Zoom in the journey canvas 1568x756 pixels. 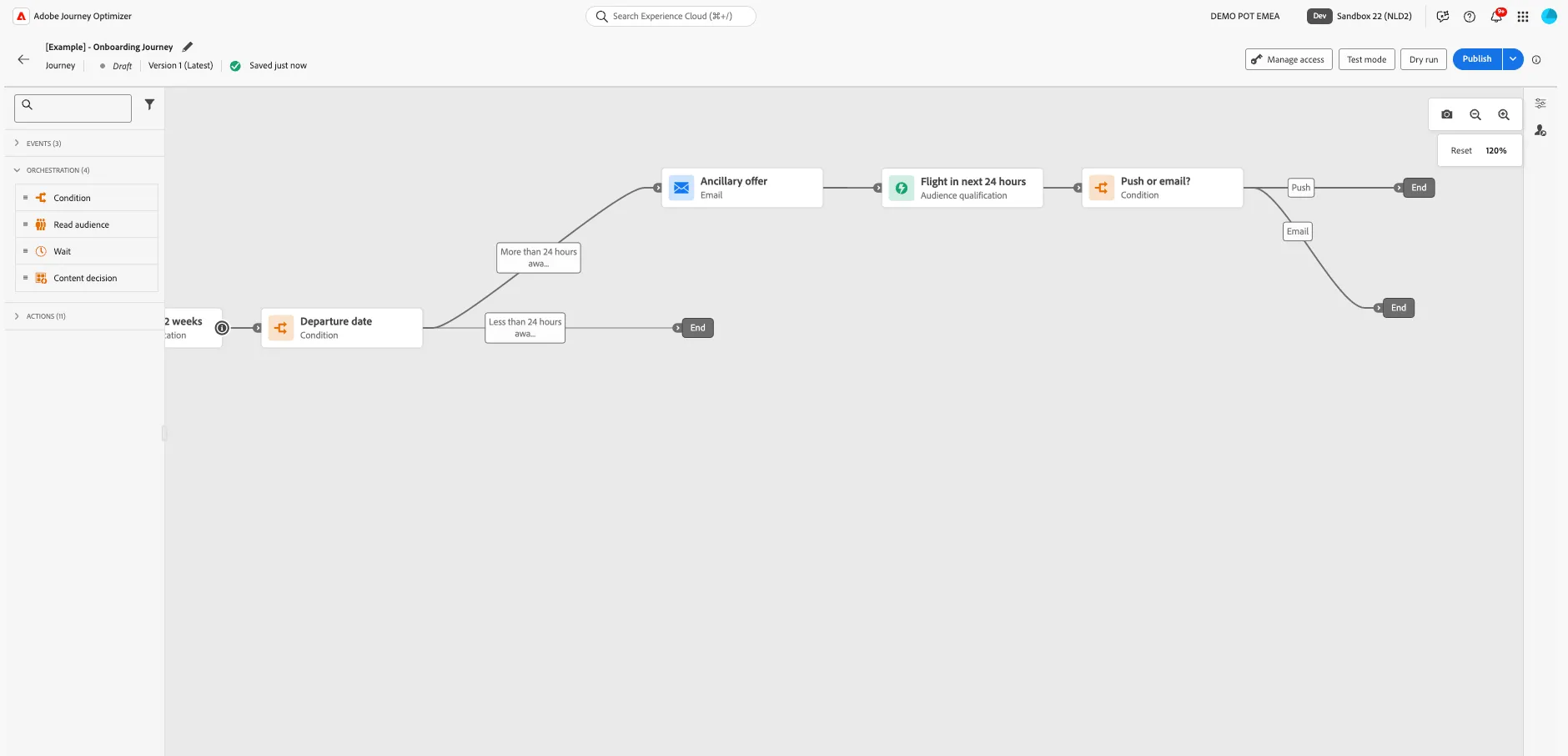tap(1504, 114)
